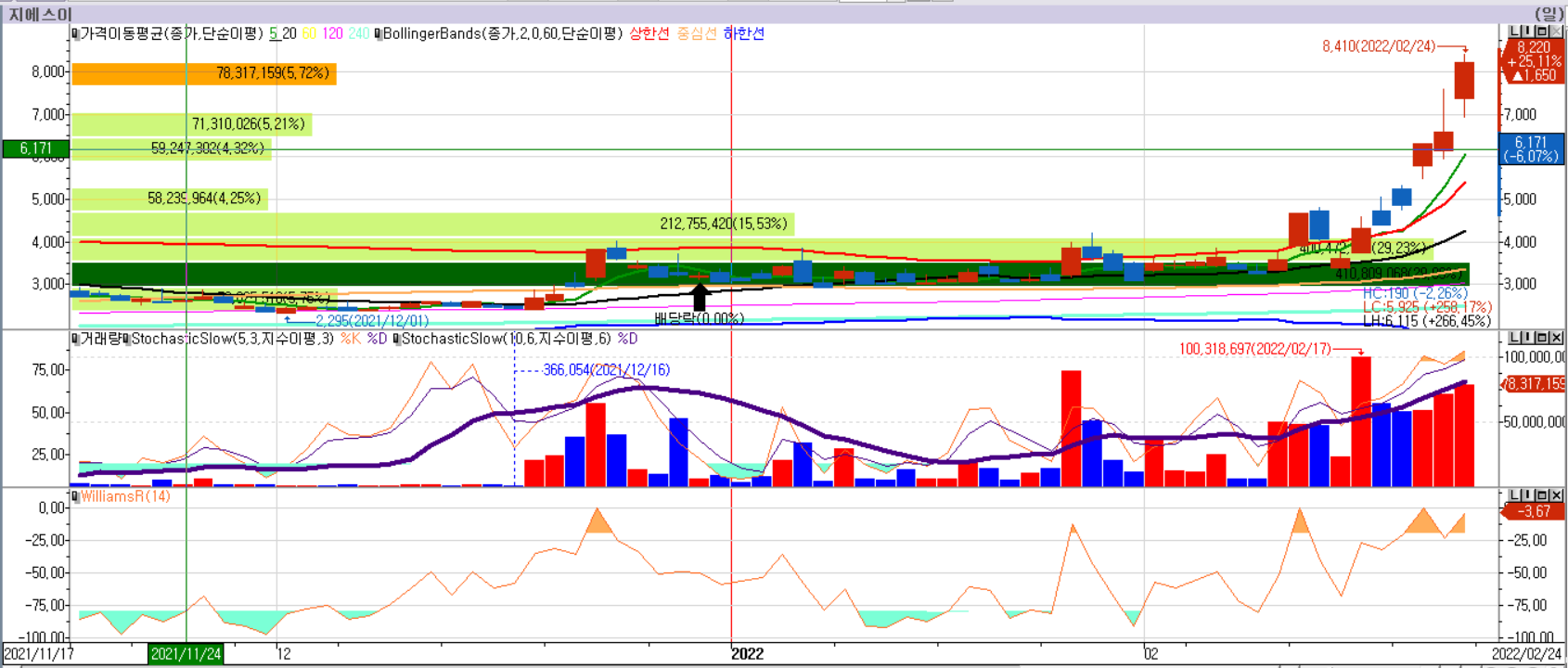
Task: Click the L icon in volume/stochastic panel
Action: pyautogui.click(x=1514, y=338)
